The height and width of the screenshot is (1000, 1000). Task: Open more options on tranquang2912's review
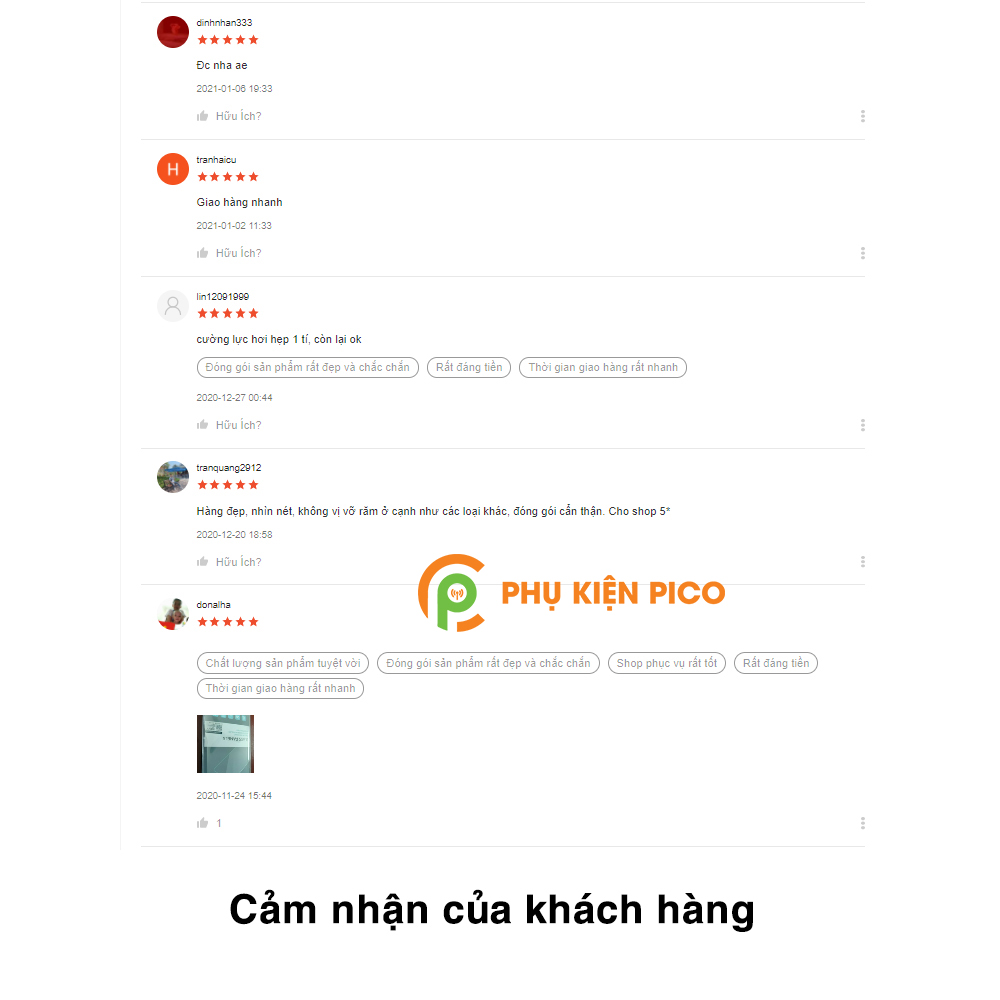[863, 562]
